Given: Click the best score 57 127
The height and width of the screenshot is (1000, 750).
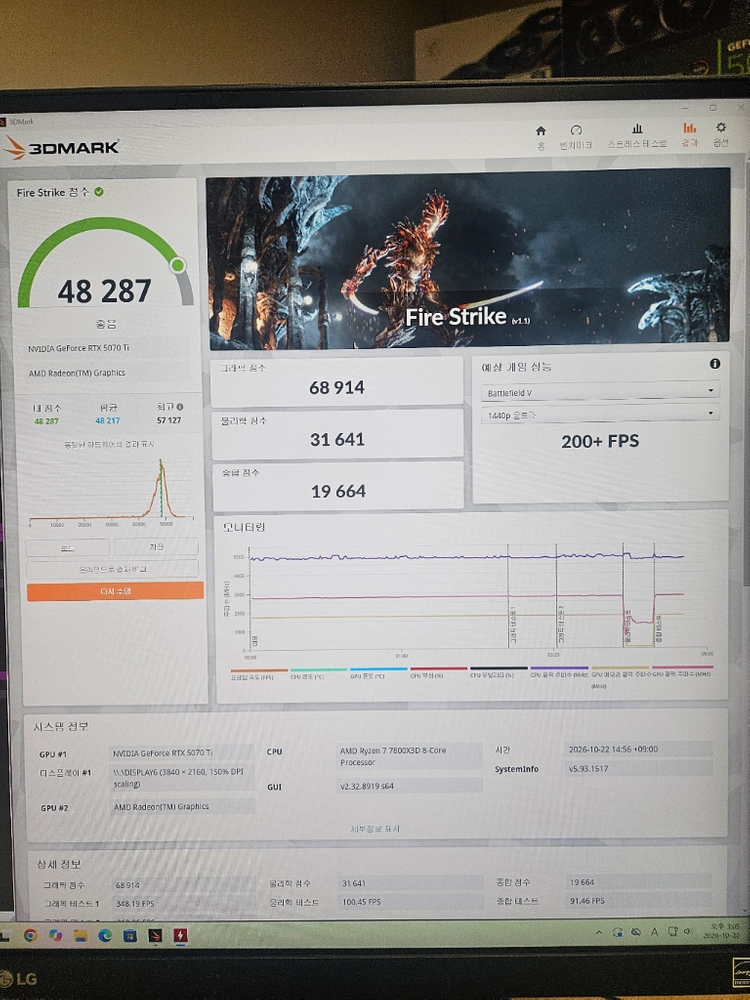Looking at the screenshot, I should 169,420.
